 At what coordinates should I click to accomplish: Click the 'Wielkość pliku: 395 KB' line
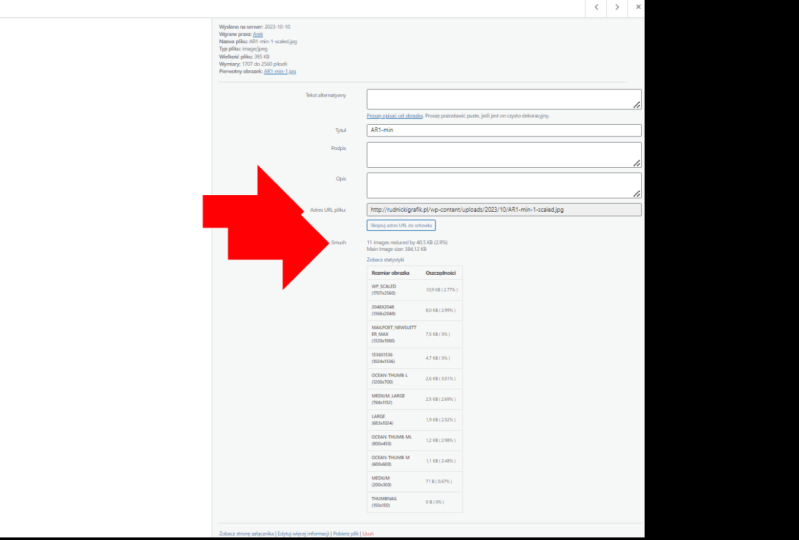245,57
